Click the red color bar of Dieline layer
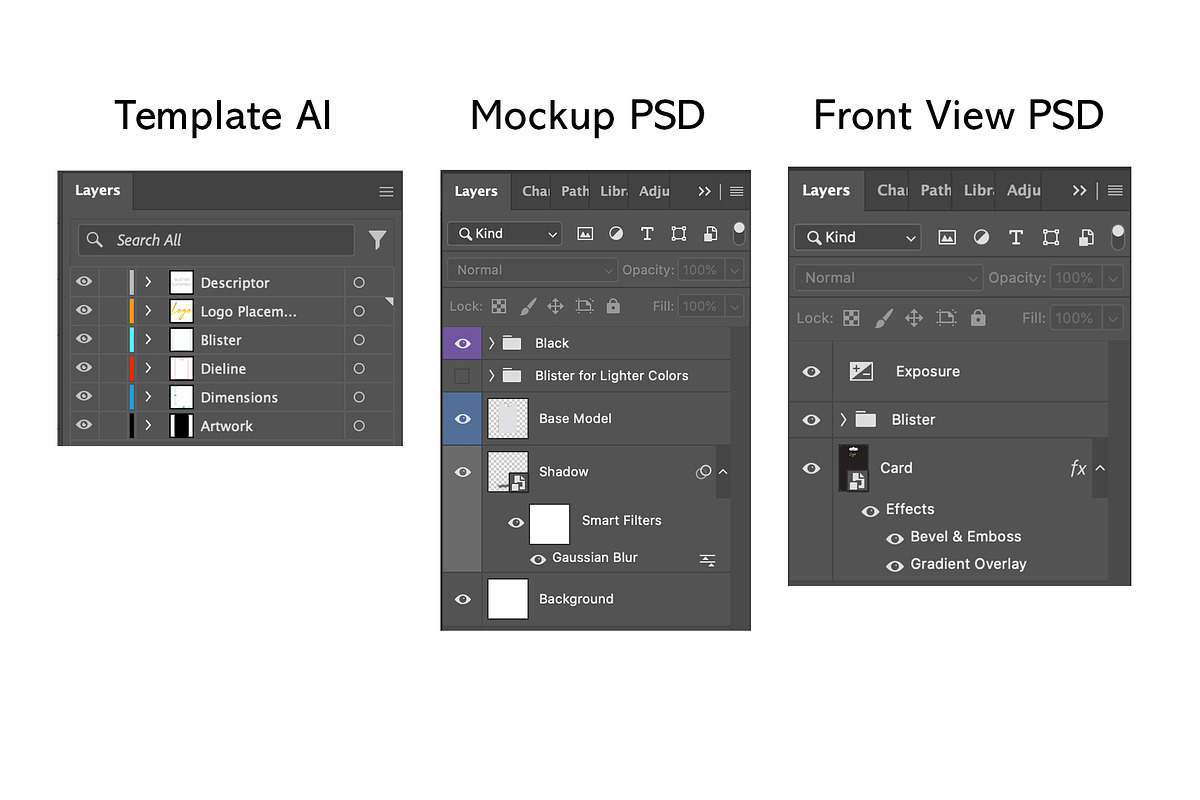 [x=132, y=369]
